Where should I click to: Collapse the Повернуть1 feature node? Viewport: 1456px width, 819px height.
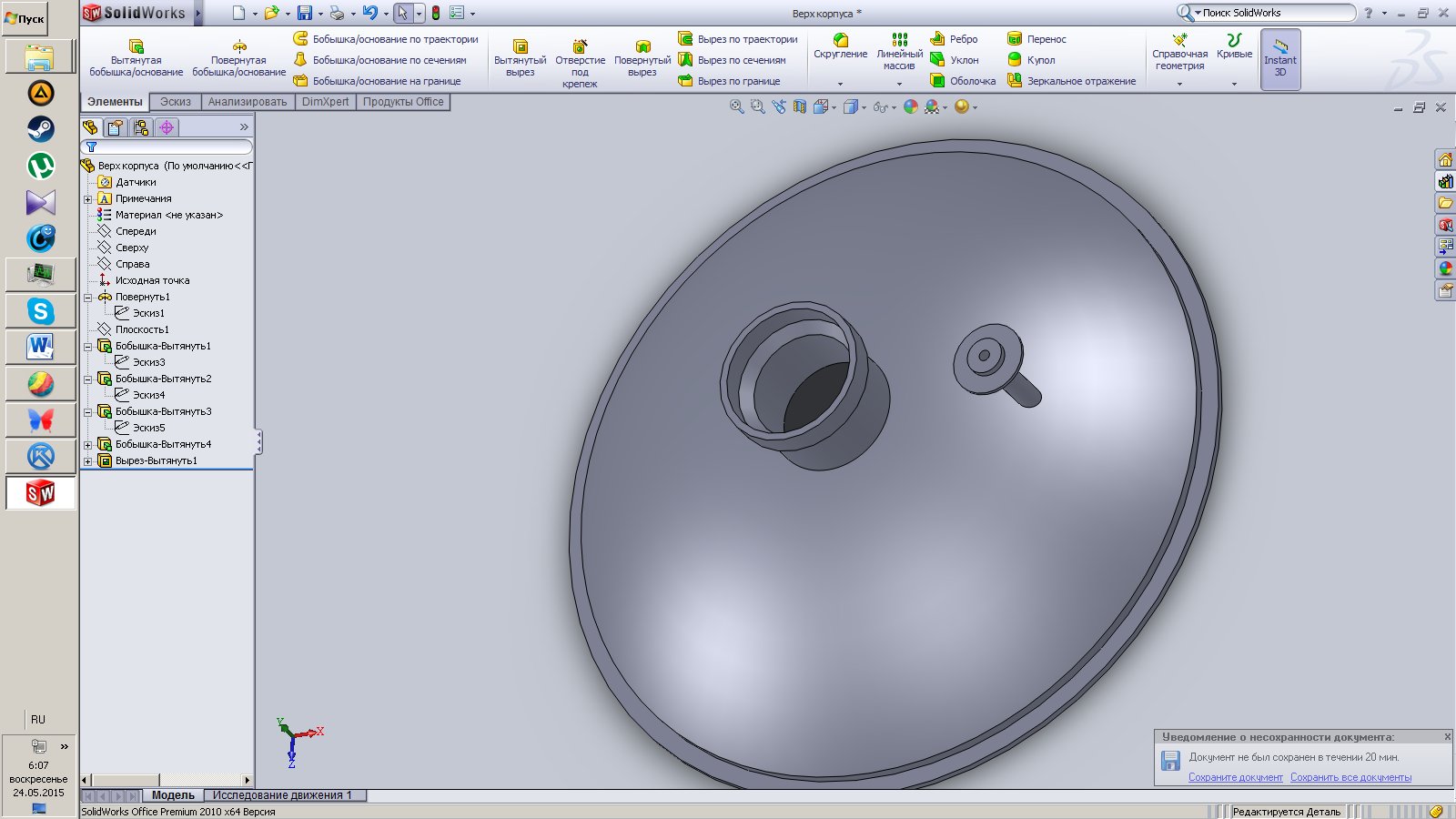[88, 298]
